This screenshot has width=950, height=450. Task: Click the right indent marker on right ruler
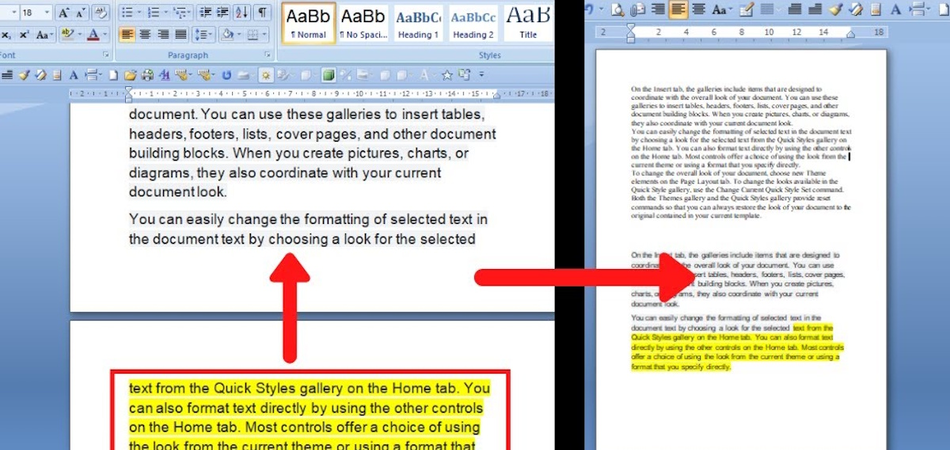851,35
